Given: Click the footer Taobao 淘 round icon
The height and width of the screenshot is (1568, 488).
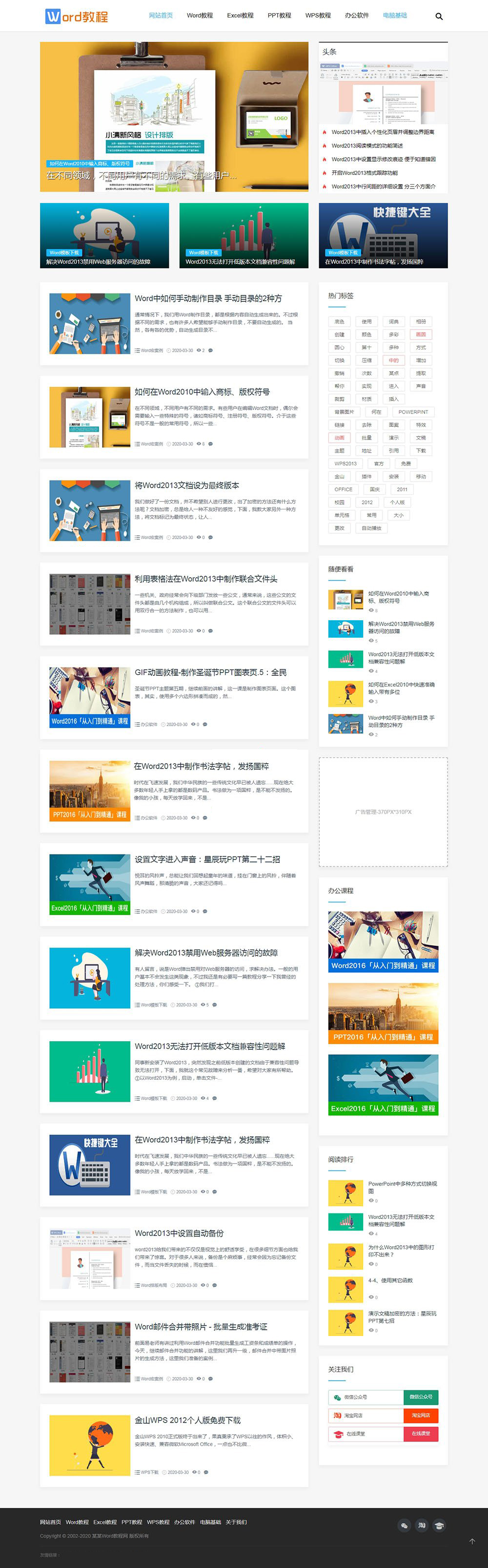Looking at the screenshot, I should click(x=422, y=1525).
